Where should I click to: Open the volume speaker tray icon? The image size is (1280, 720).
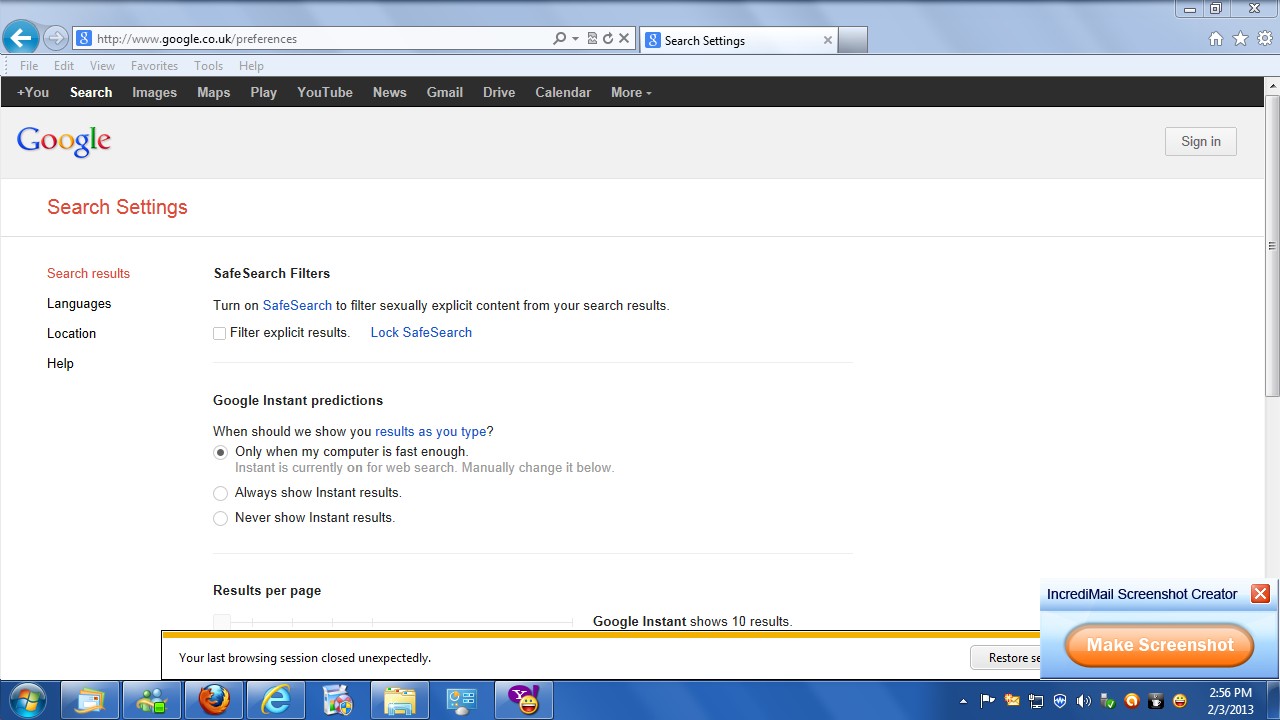[1084, 701]
